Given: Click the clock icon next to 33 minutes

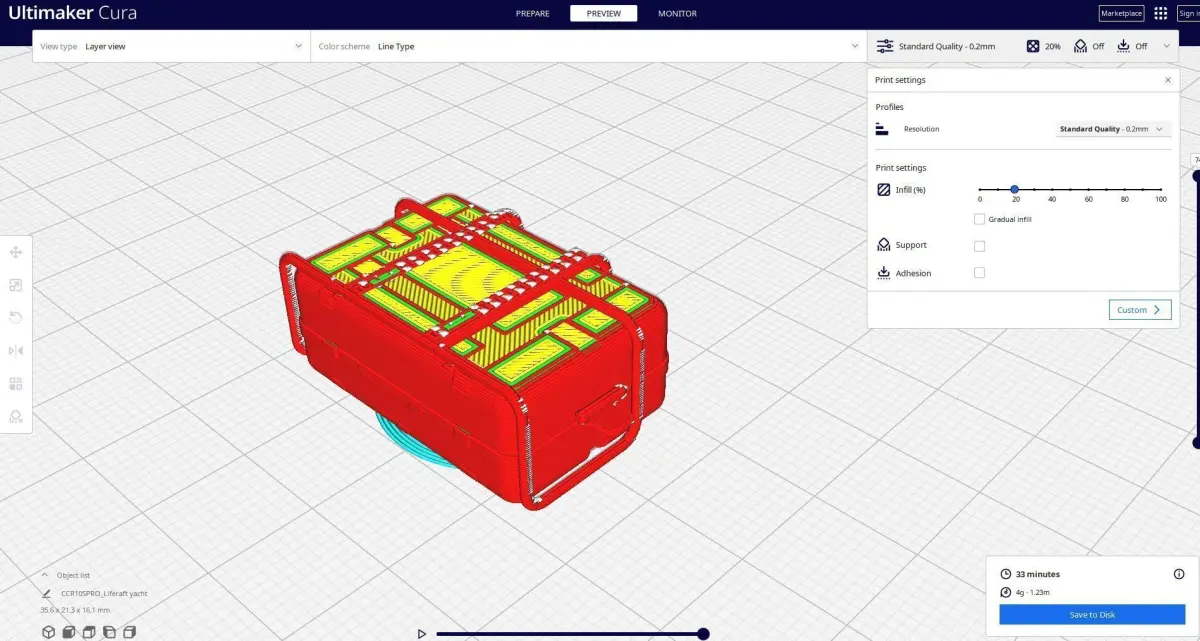Looking at the screenshot, I should pos(1006,574).
